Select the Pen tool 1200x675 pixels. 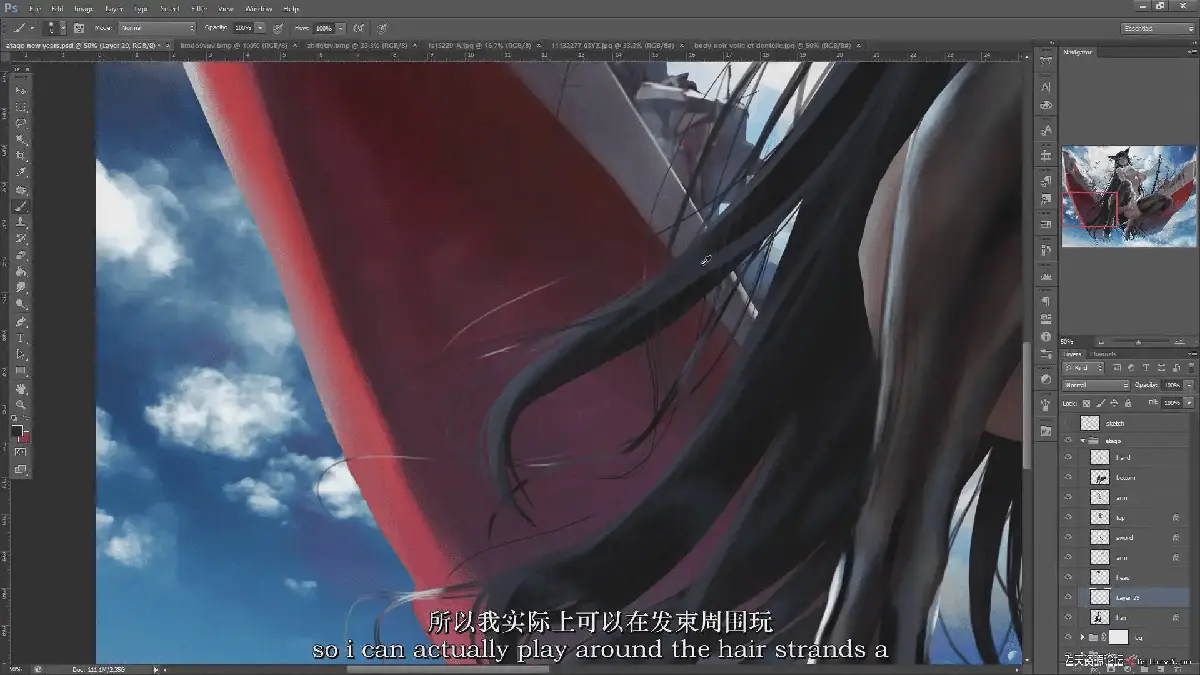pyautogui.click(x=22, y=322)
